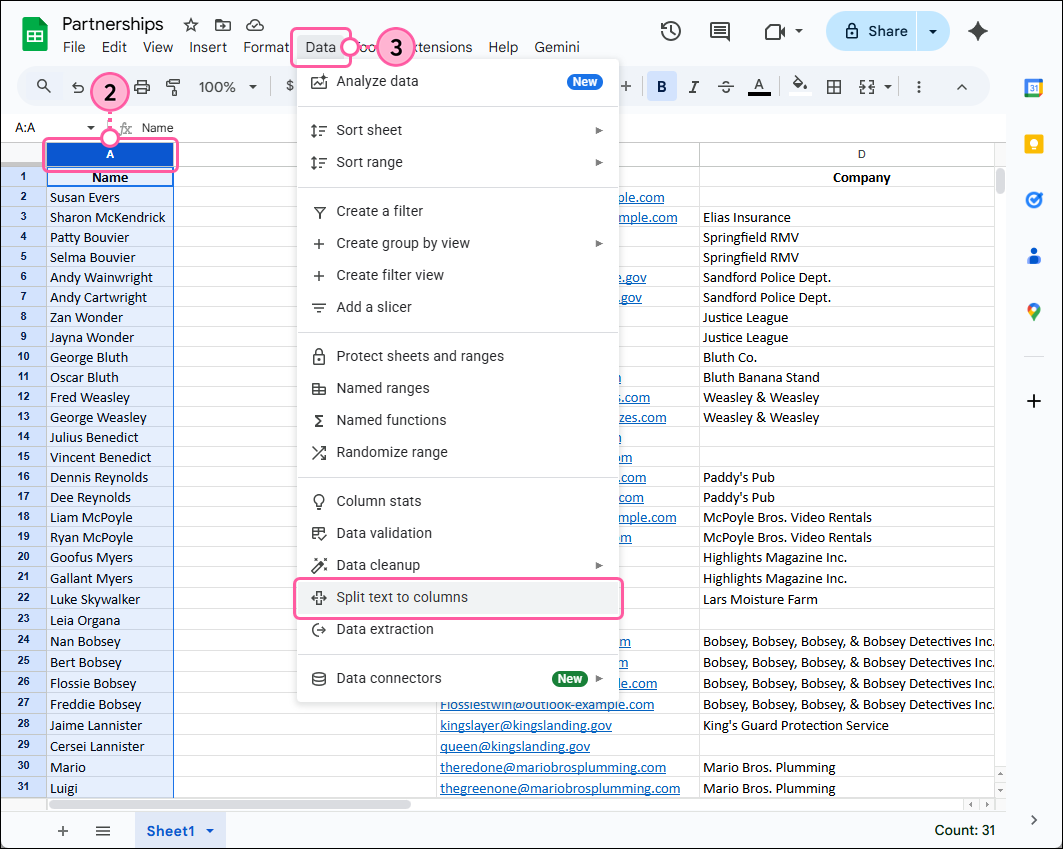
Task: Open Google Maps side panel
Action: (1034, 311)
